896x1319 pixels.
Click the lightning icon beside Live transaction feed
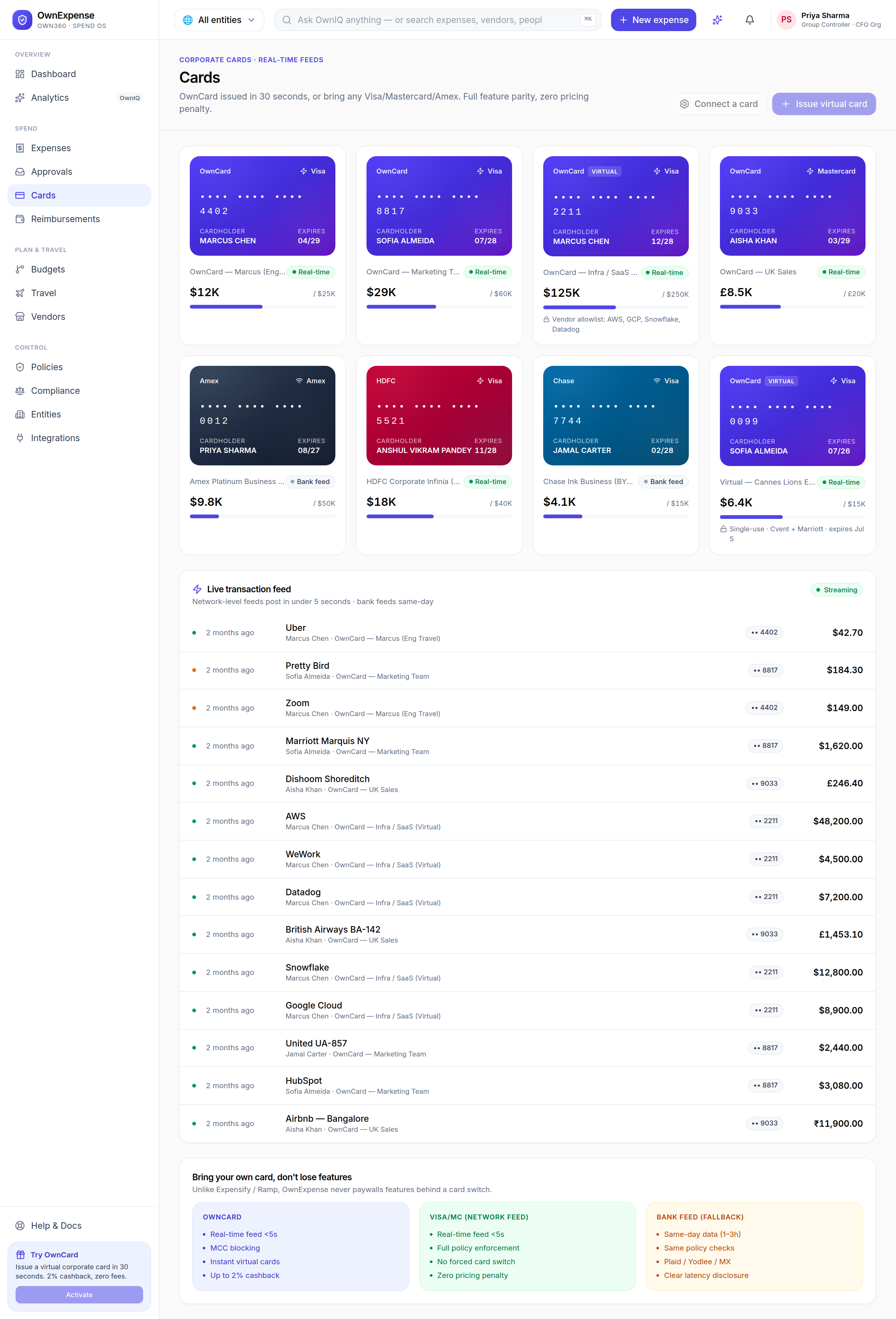tap(198, 589)
